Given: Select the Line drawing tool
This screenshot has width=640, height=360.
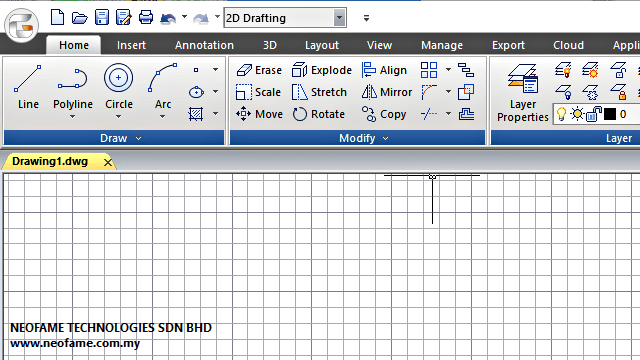Looking at the screenshot, I should [x=28, y=87].
